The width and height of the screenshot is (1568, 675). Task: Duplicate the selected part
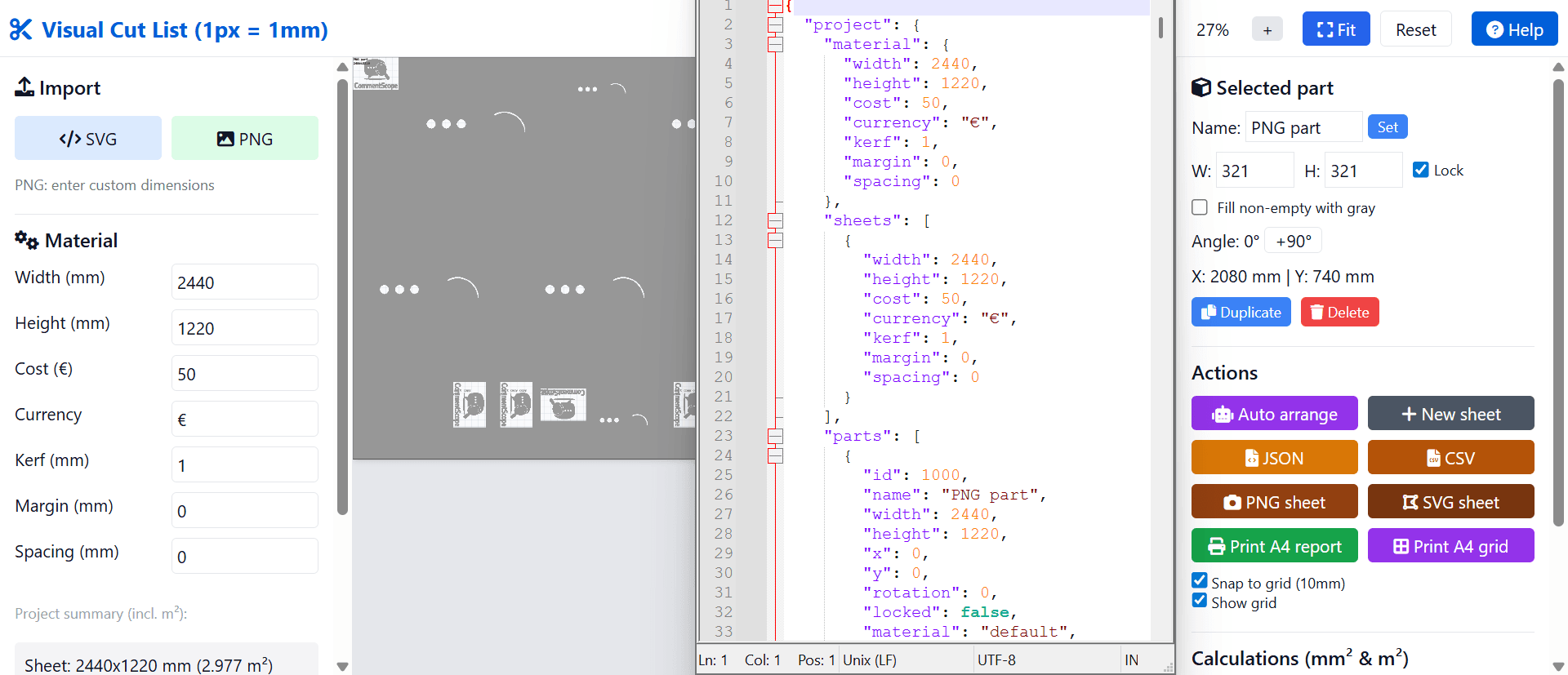tap(1241, 312)
